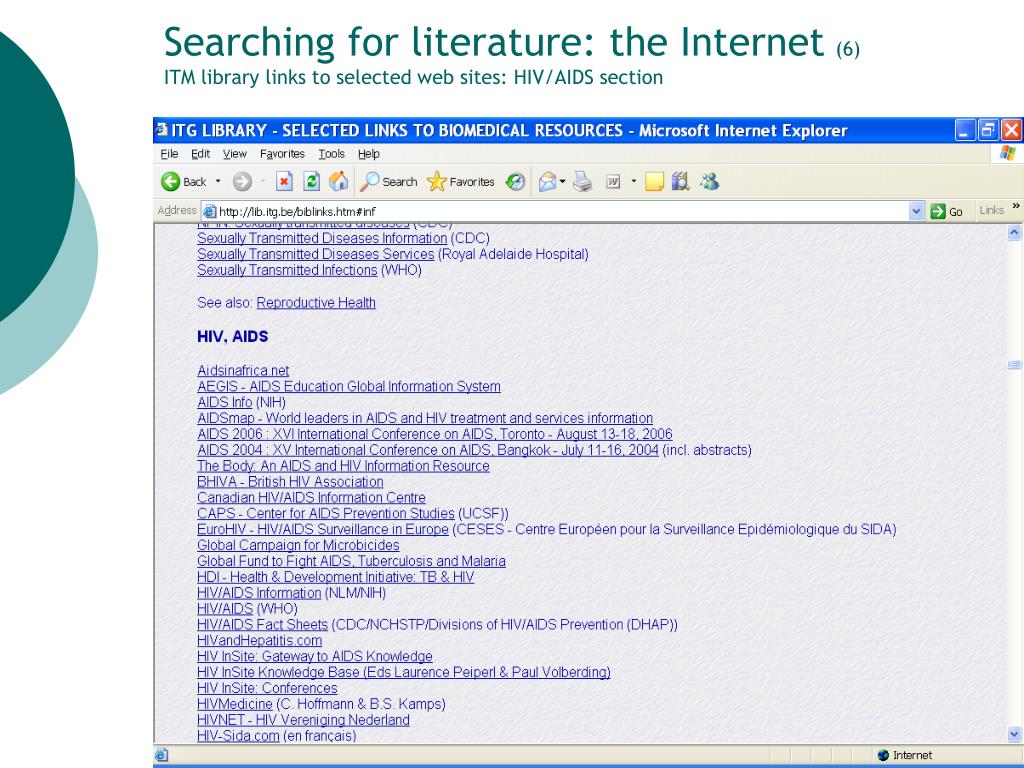Open HIV InSite: Gateway to AIDS Knowledge

click(x=315, y=656)
